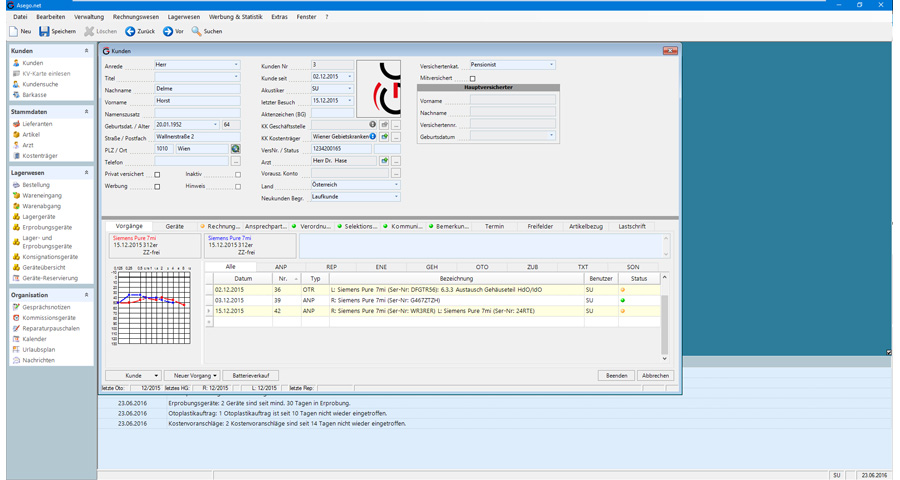Image resolution: width=900 pixels, height=480 pixels.
Task: Open Geräte-Reservierung in sidebar
Action: click(x=50, y=278)
